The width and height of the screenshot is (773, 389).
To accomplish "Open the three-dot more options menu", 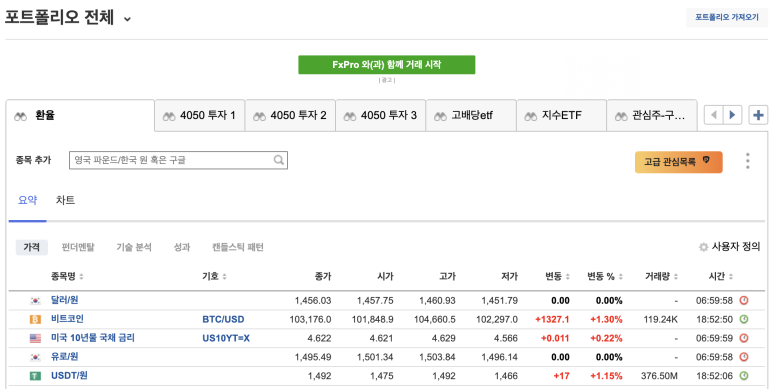I will click(x=747, y=161).
